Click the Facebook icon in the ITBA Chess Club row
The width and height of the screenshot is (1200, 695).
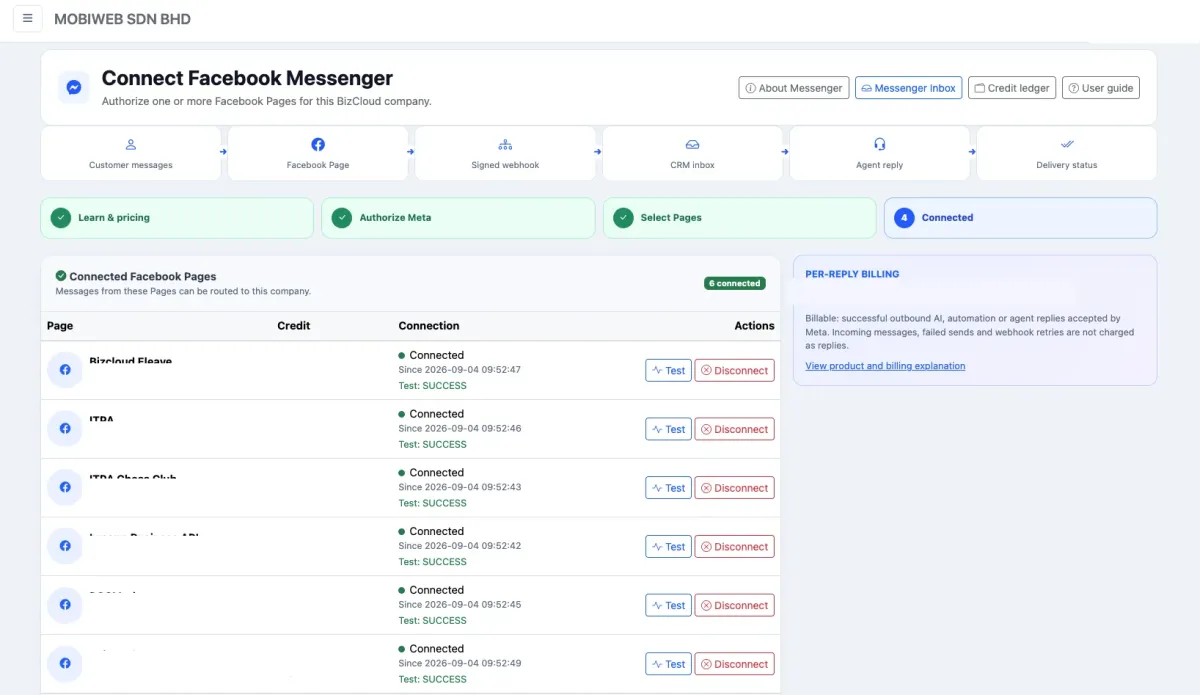[65, 487]
